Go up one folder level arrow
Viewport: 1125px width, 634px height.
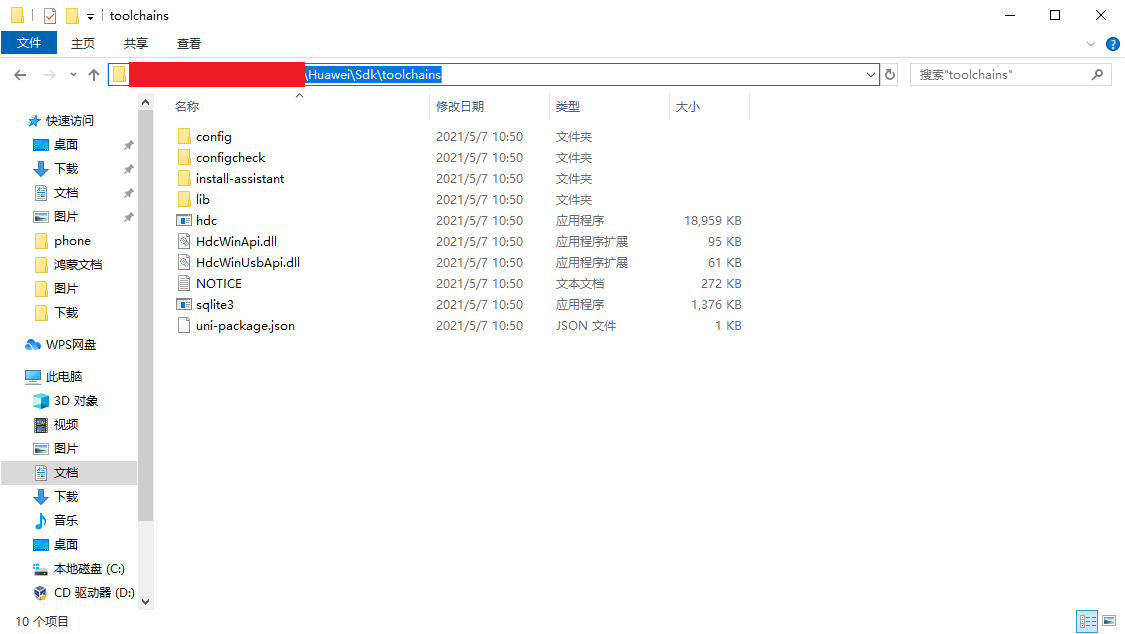(x=94, y=75)
